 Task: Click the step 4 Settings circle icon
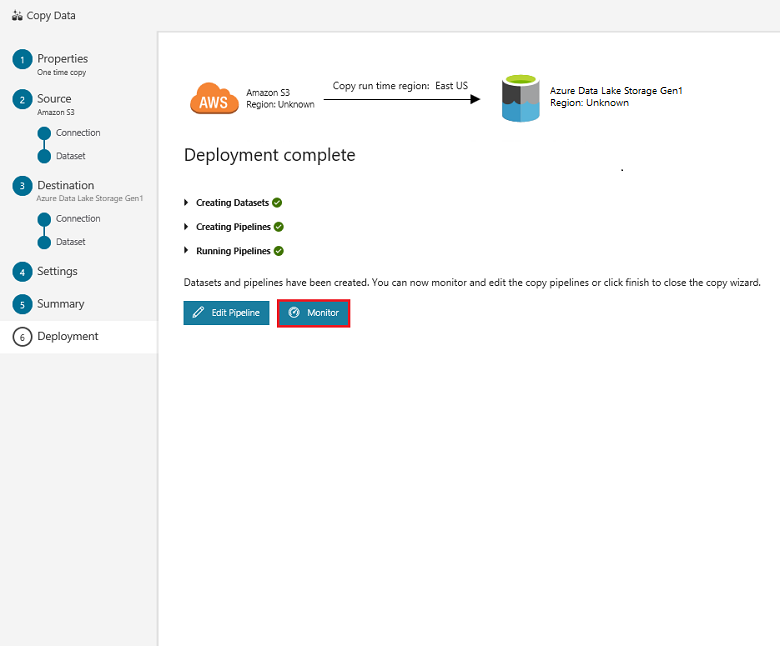[x=22, y=272]
